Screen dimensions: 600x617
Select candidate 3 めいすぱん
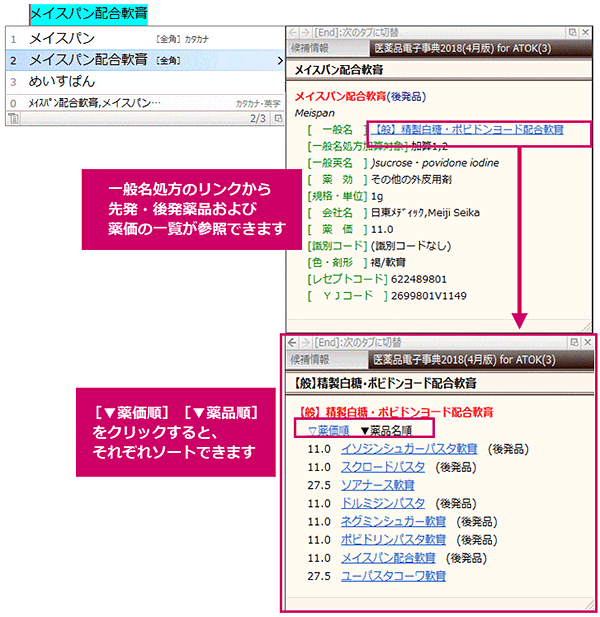pos(145,82)
